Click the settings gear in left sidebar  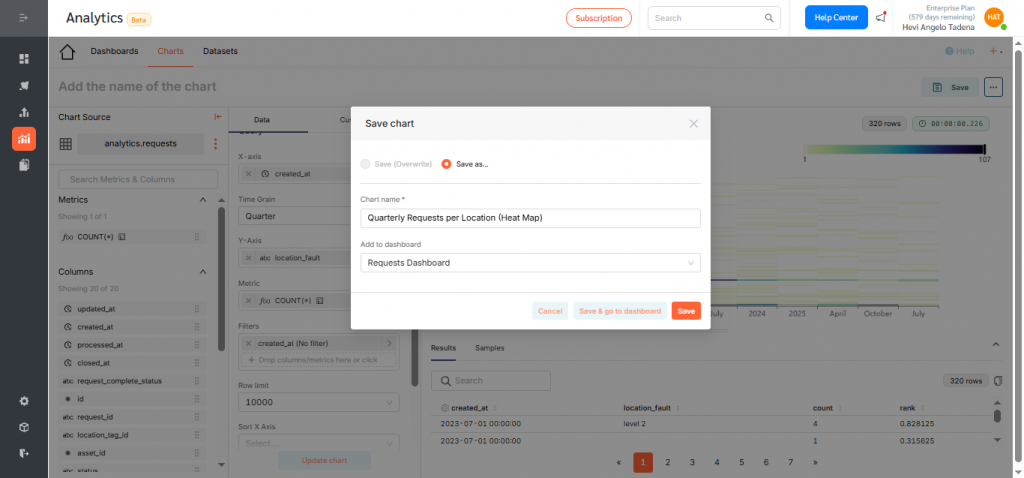[24, 401]
